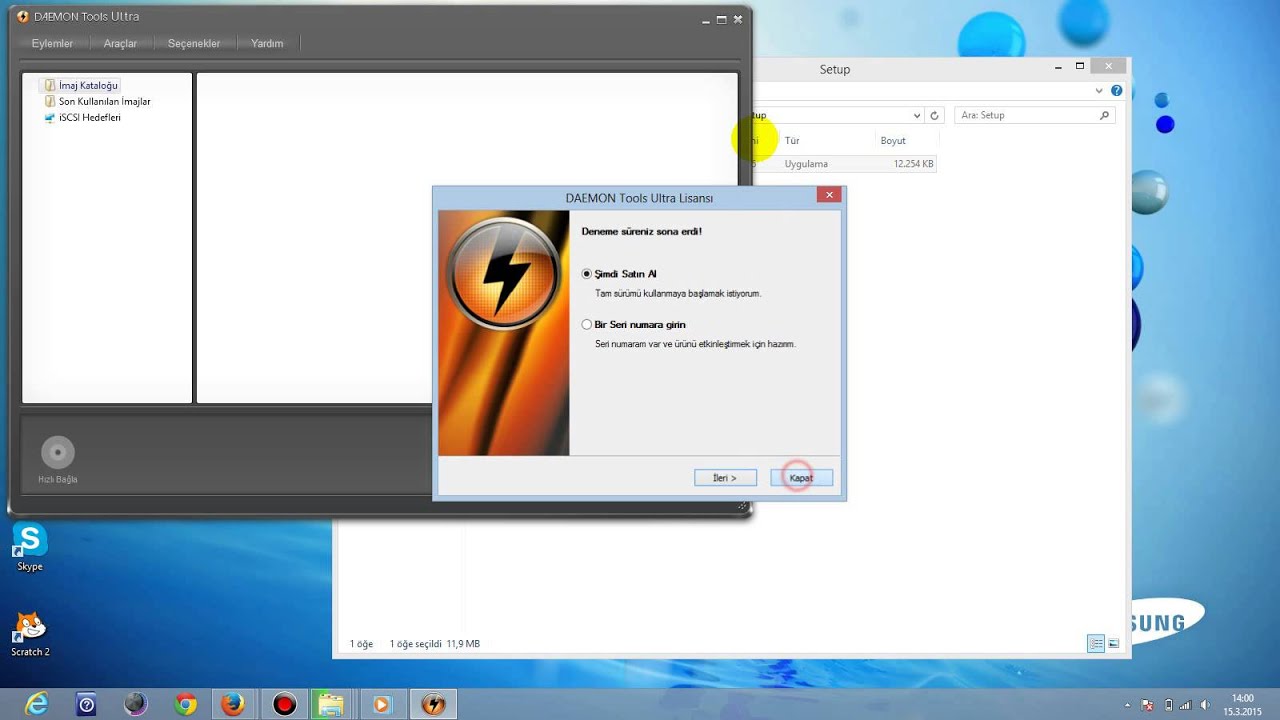The image size is (1280, 720).
Task: Click the DAEMON Tools taskbar icon
Action: pyautogui.click(x=433, y=705)
